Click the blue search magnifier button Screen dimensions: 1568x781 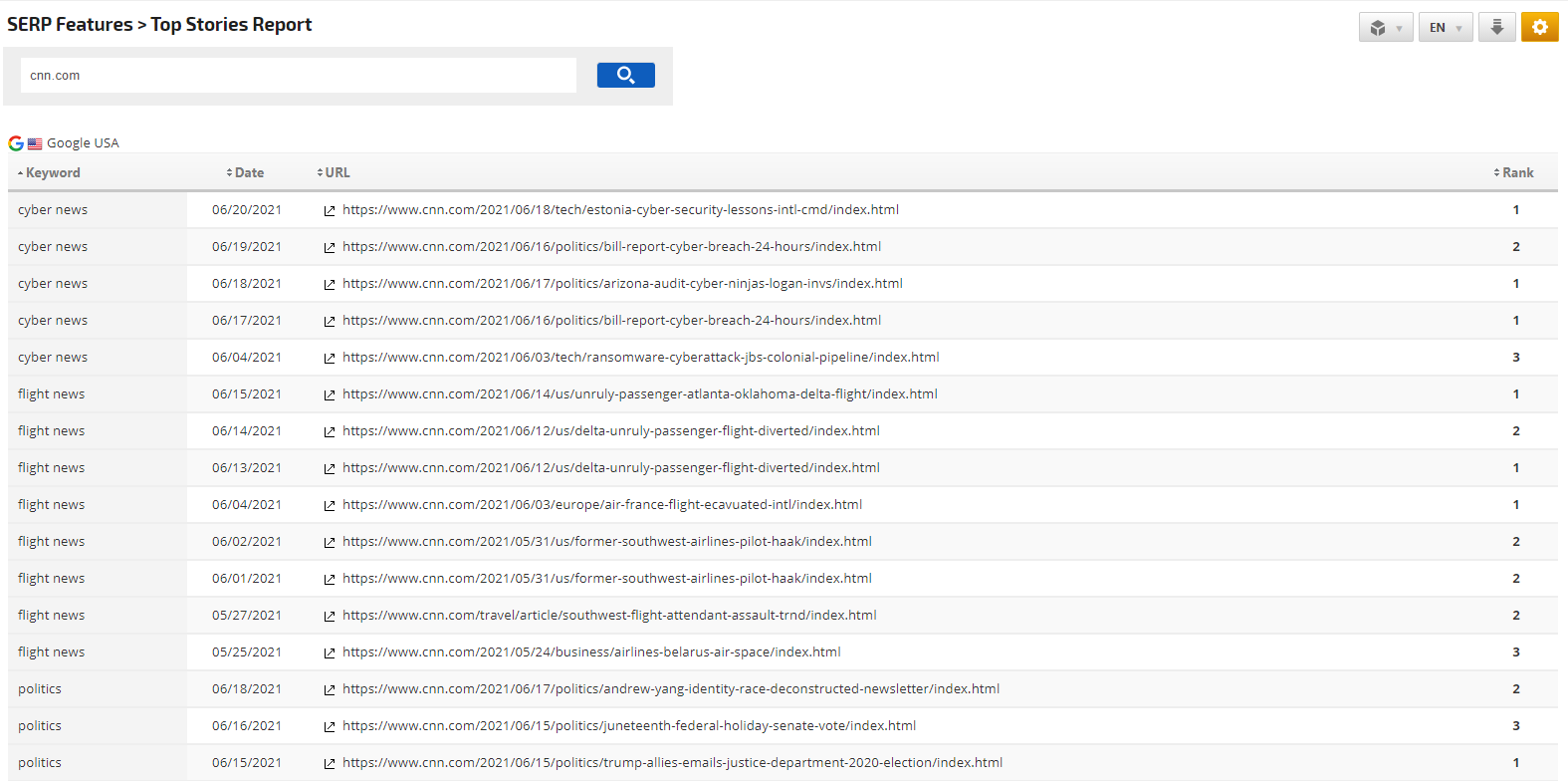pyautogui.click(x=625, y=75)
